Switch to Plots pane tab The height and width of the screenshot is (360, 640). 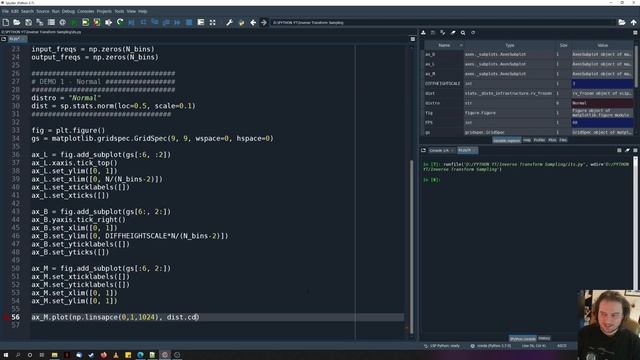coord(552,140)
